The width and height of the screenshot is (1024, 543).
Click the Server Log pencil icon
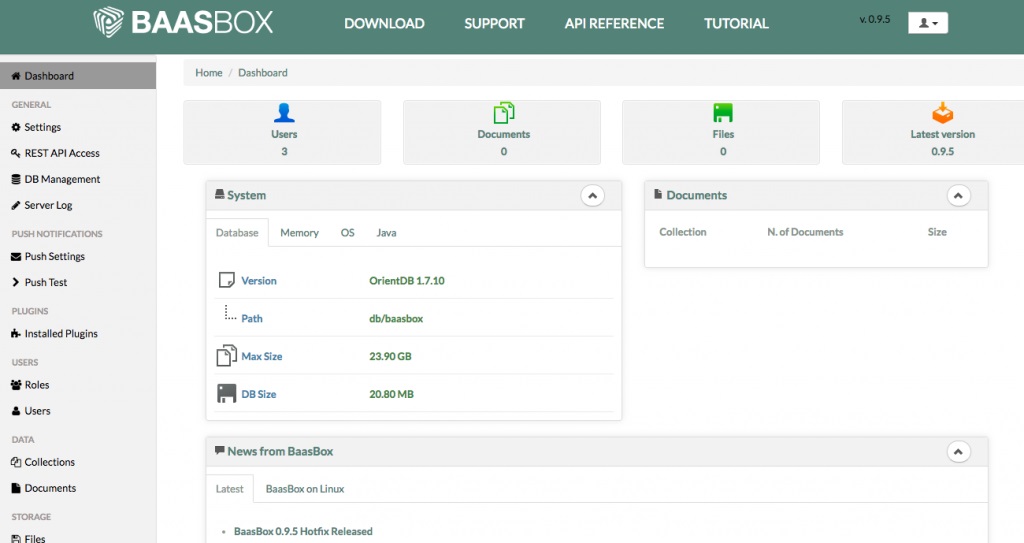pos(16,205)
